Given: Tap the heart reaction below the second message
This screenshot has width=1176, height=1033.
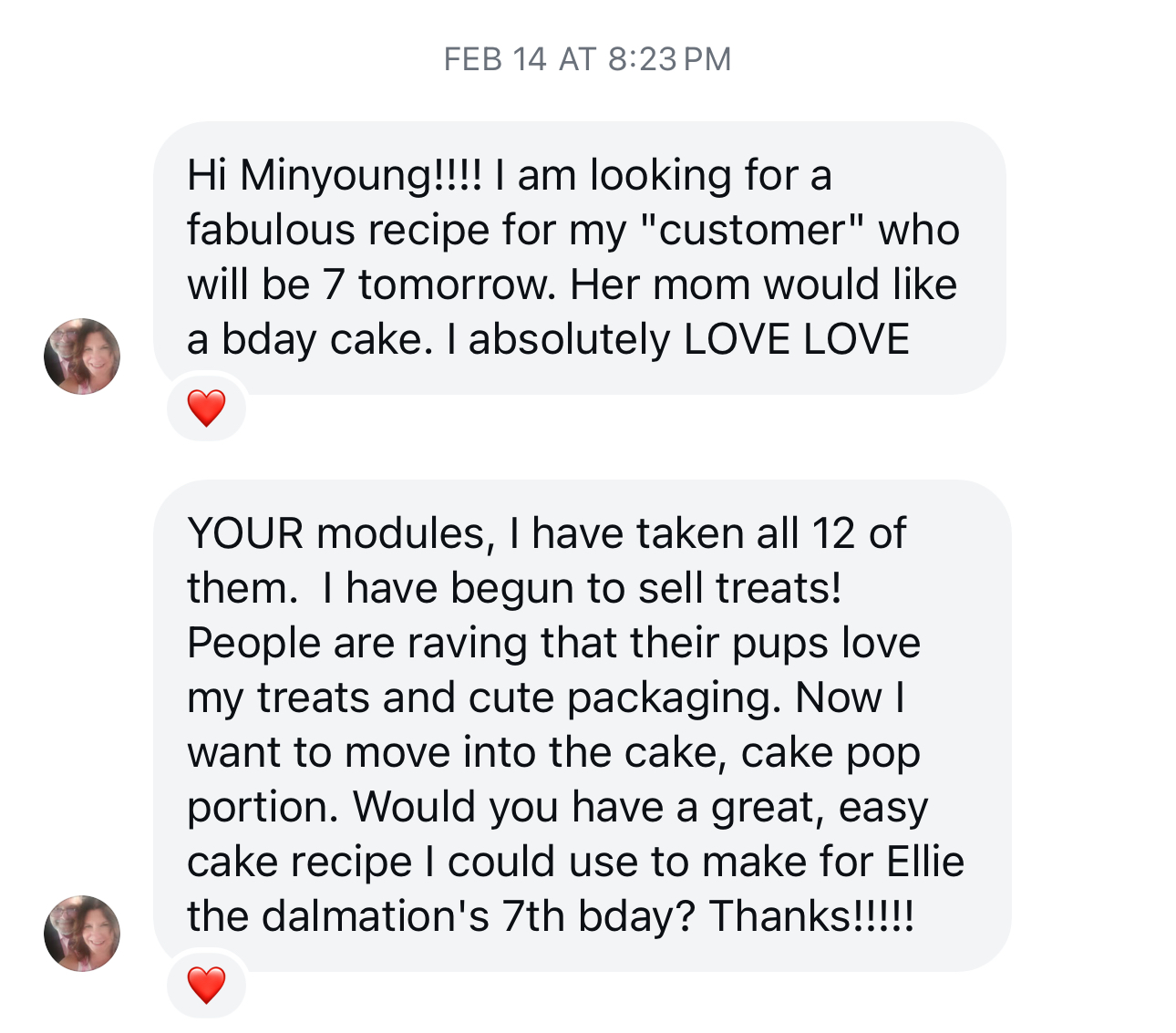Looking at the screenshot, I should 206,985.
